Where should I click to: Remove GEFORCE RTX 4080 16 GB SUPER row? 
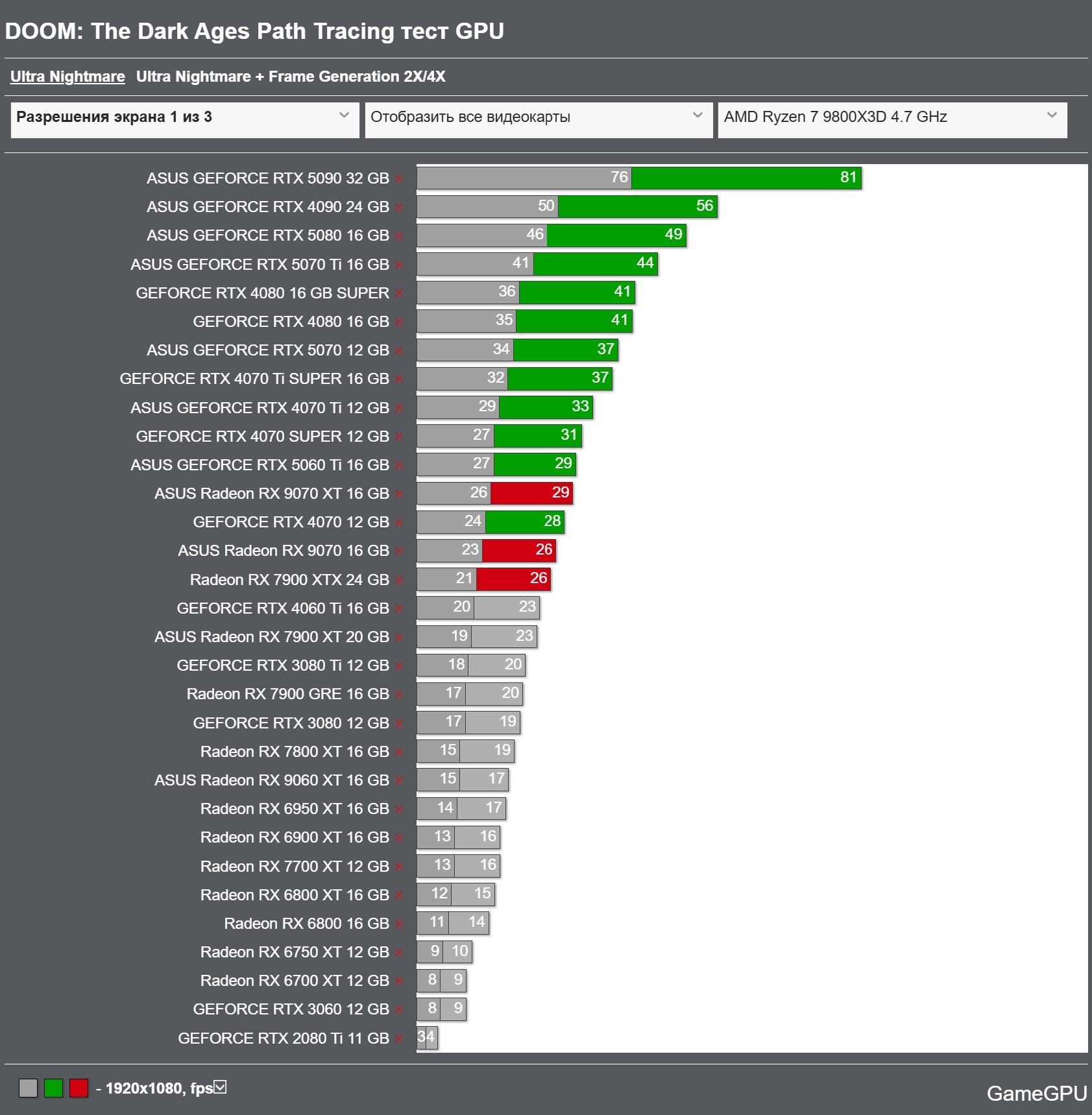[x=399, y=294]
